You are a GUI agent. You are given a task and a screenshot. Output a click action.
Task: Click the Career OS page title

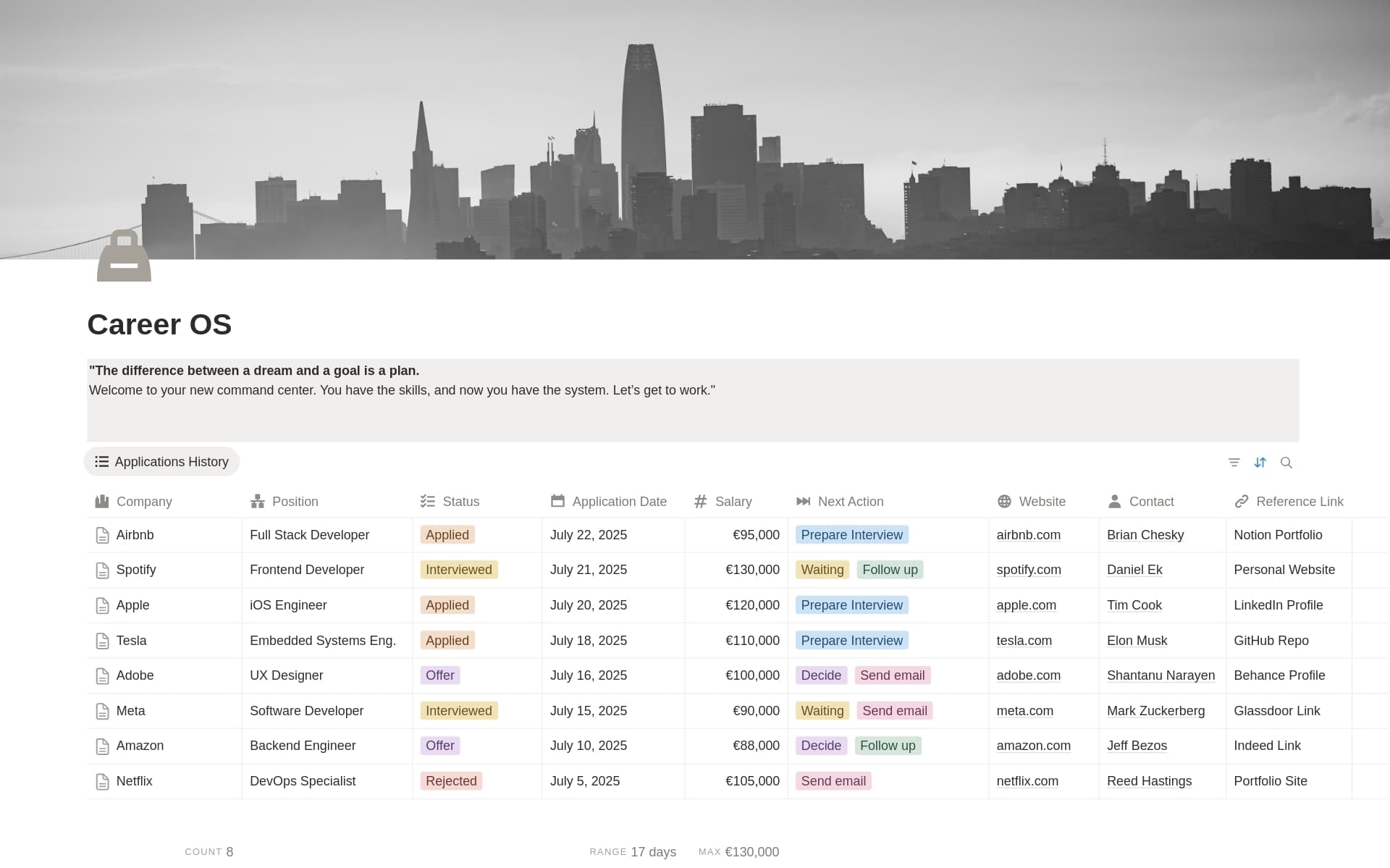(x=159, y=324)
